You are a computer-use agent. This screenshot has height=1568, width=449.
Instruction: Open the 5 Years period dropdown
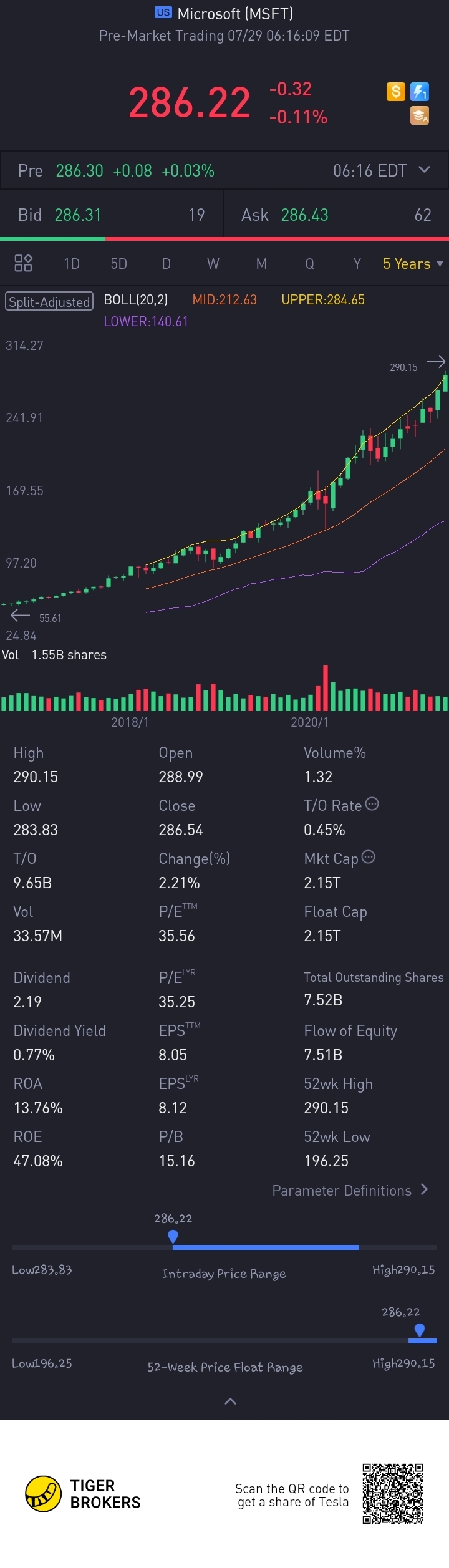(413, 264)
